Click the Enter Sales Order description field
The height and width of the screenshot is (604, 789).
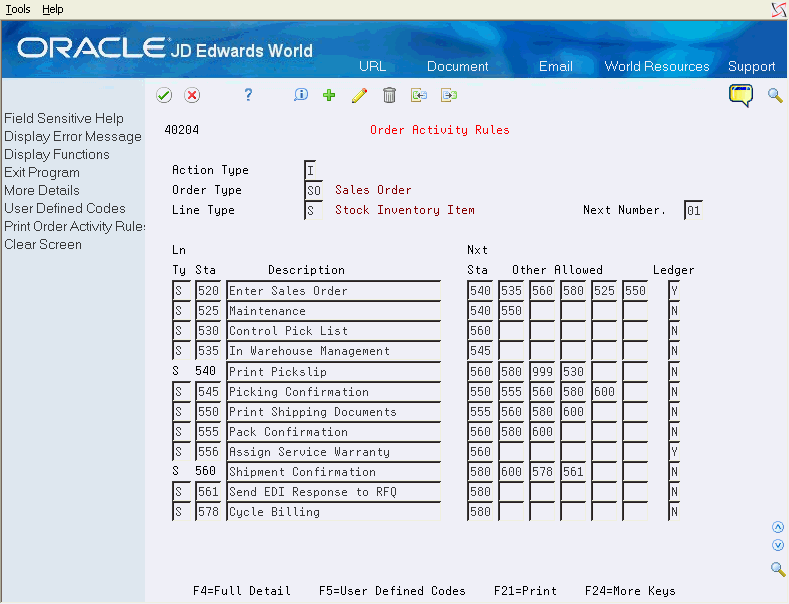(x=334, y=290)
